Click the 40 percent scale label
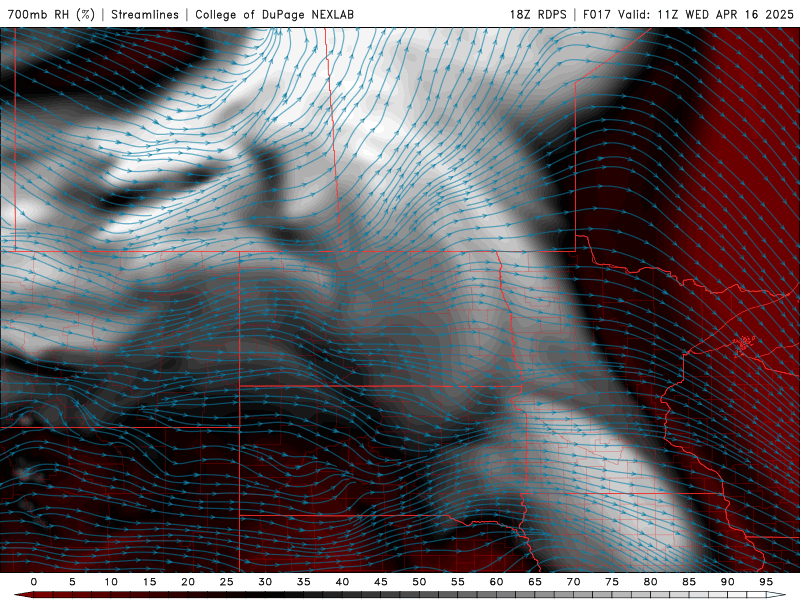Viewport: 800px width, 600px height. pos(342,582)
